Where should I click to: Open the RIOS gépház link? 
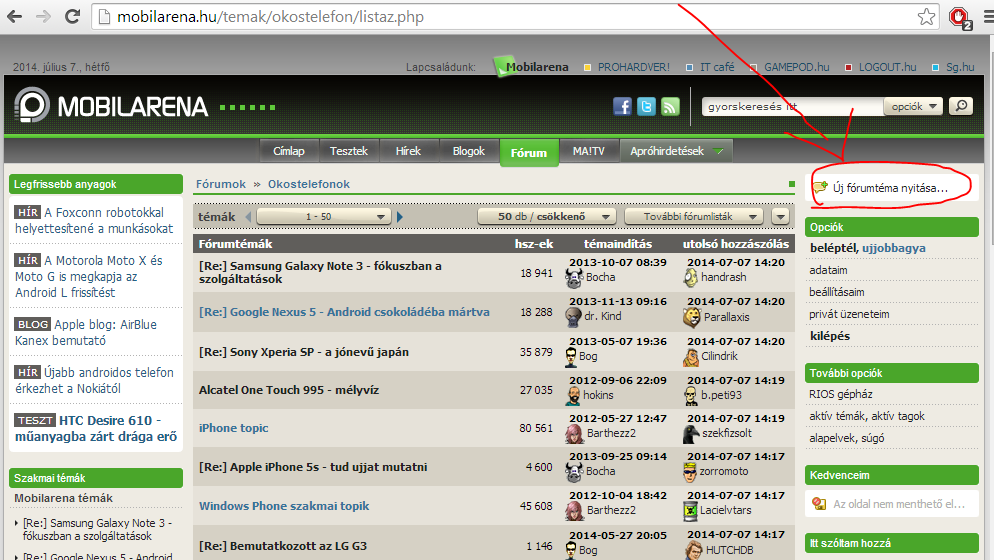(x=841, y=394)
